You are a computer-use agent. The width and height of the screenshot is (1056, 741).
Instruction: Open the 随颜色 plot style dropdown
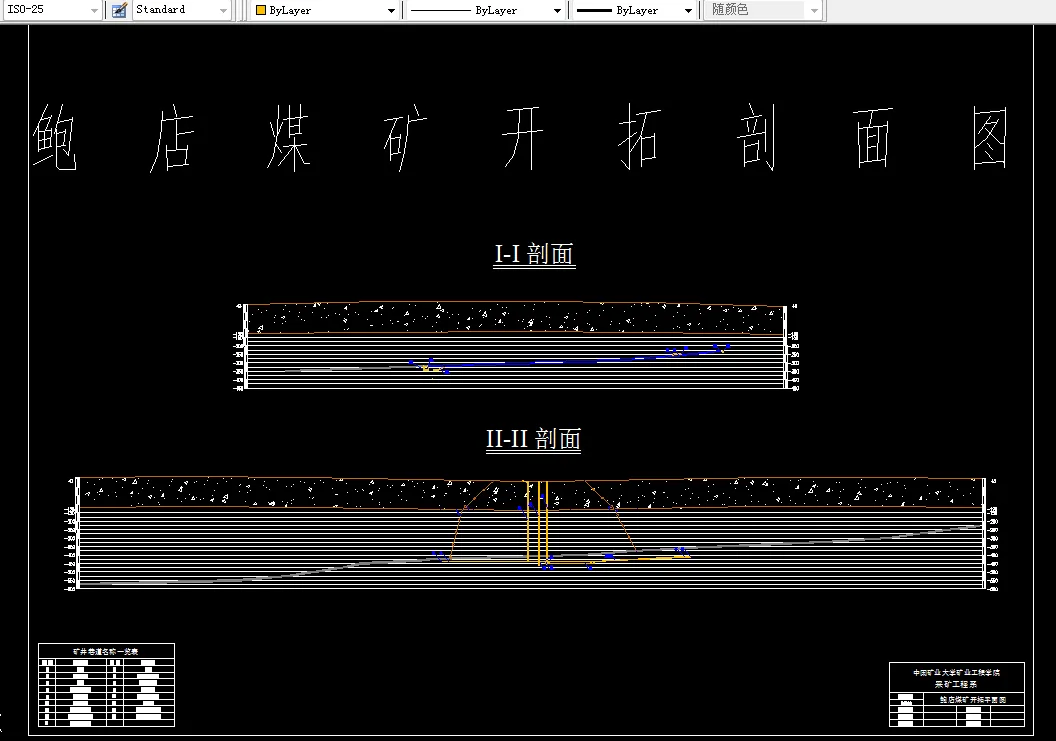click(x=762, y=10)
